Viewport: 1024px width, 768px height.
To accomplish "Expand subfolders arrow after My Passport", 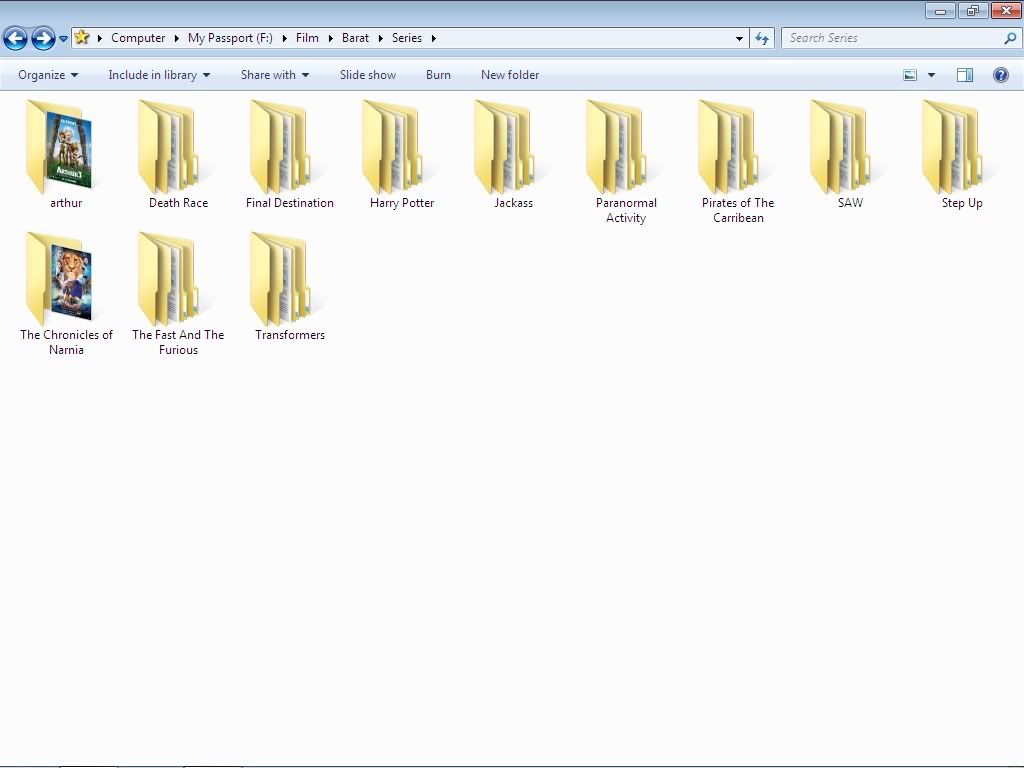I will (x=285, y=39).
